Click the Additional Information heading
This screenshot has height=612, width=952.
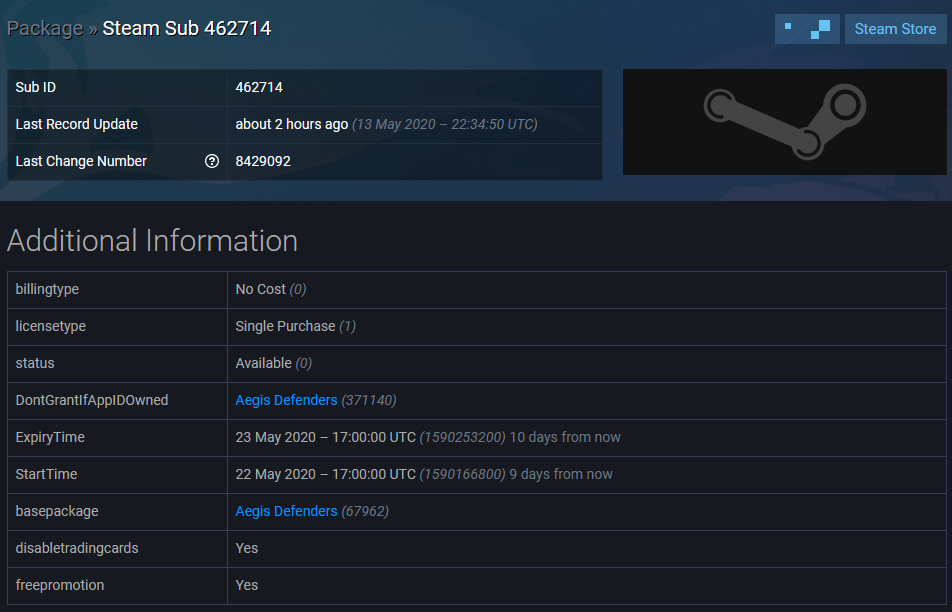pos(152,241)
